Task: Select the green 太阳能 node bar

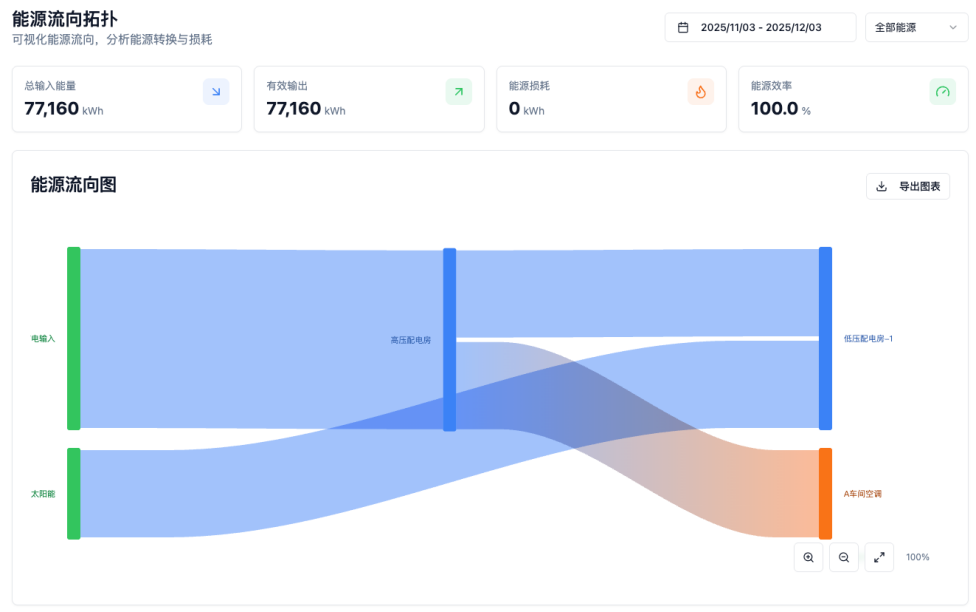Action: tap(73, 493)
